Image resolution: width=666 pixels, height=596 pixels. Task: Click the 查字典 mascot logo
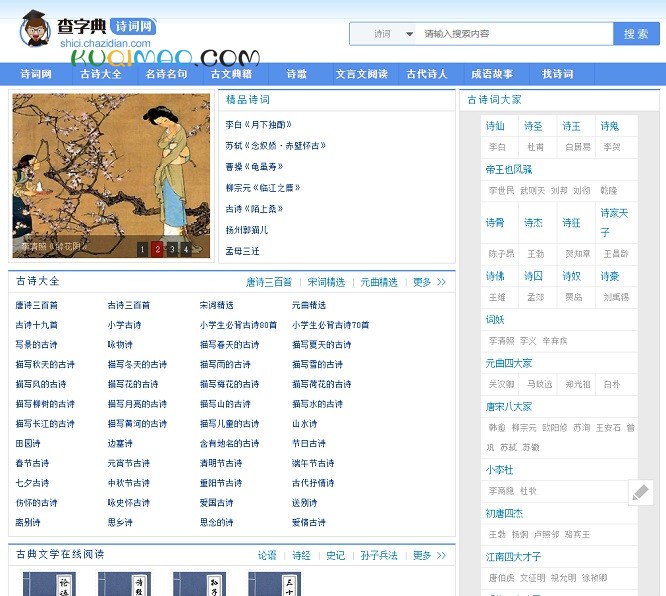tap(34, 29)
